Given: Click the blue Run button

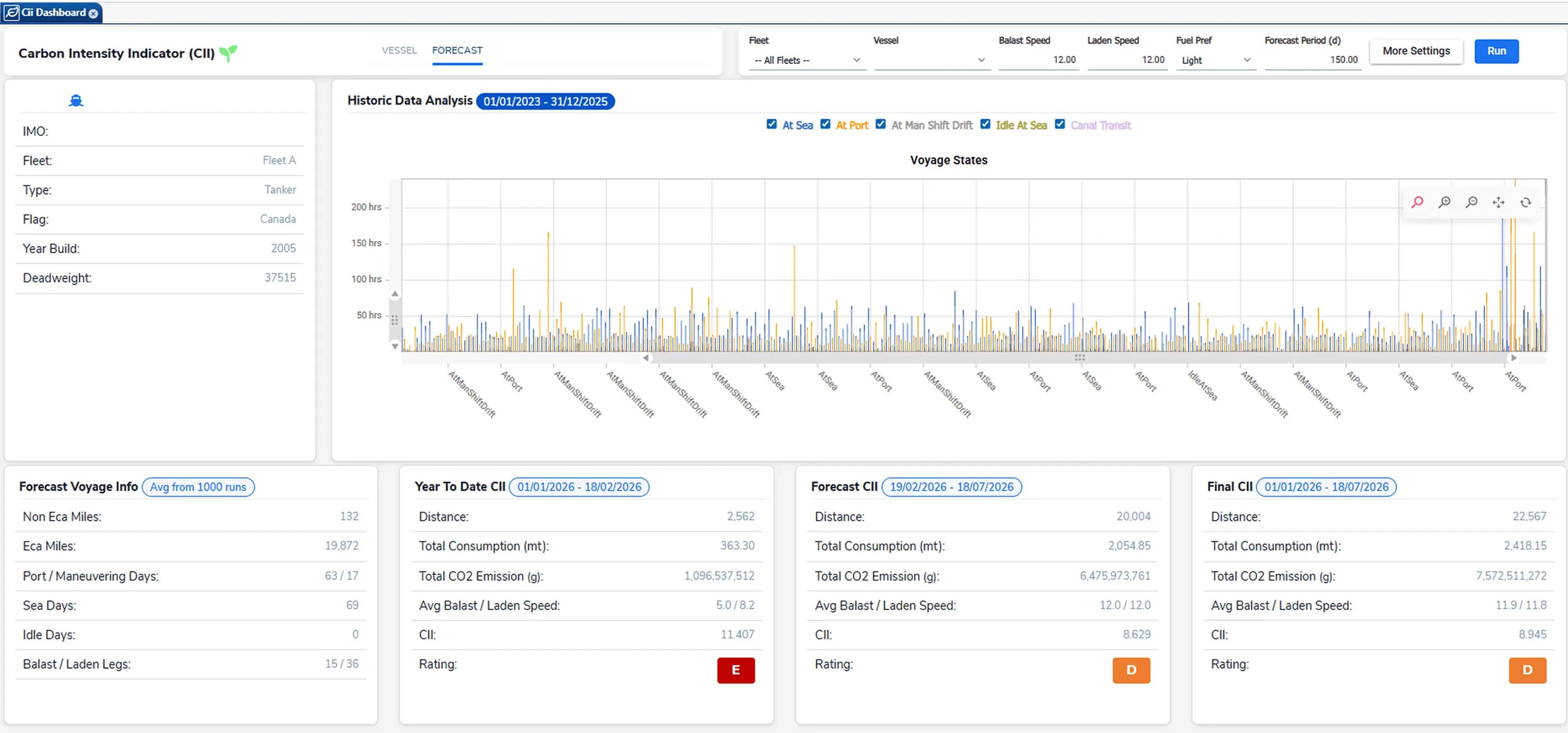Looking at the screenshot, I should tap(1496, 51).
